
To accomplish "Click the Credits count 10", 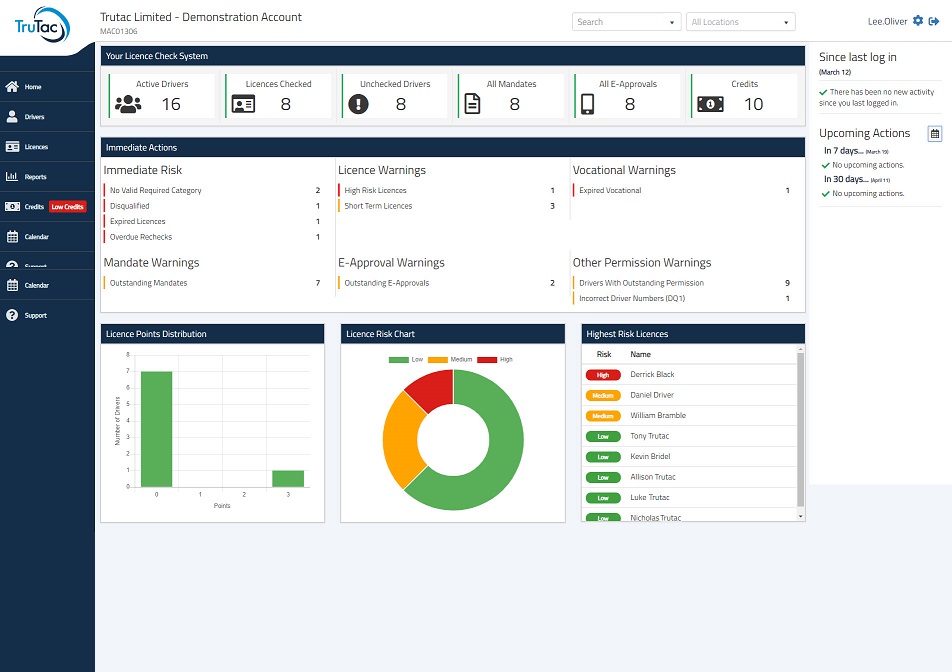I will point(753,104).
